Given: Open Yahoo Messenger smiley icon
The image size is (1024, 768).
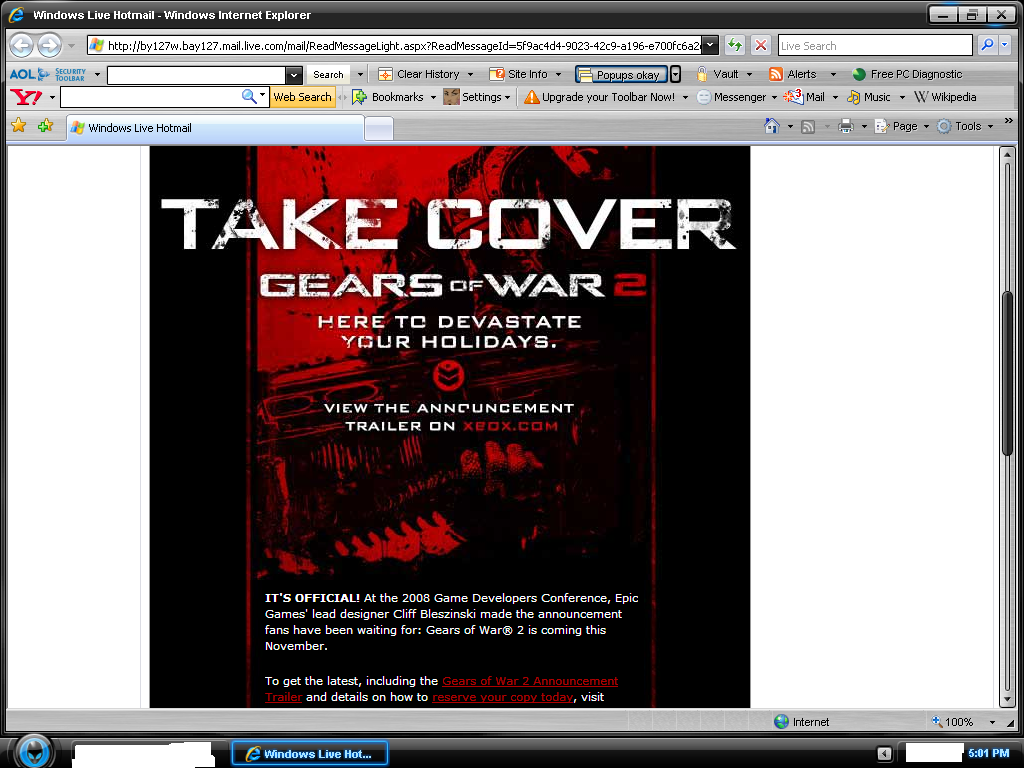Looking at the screenshot, I should coord(703,97).
